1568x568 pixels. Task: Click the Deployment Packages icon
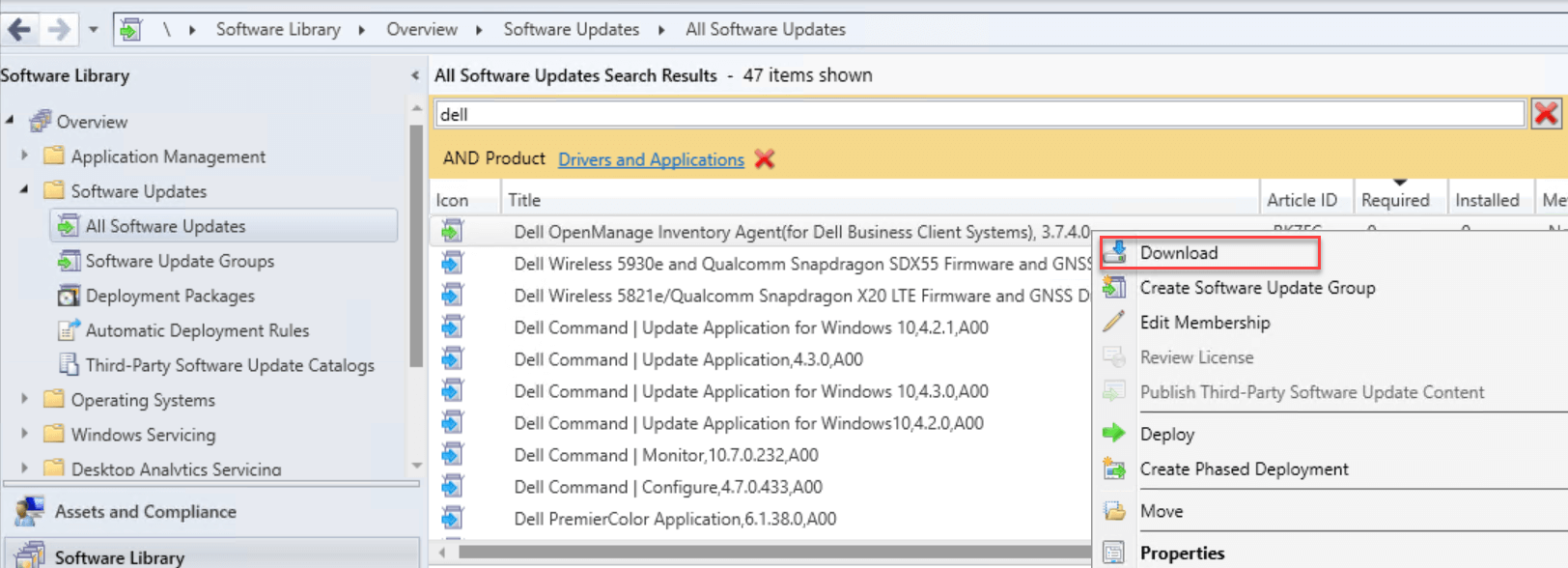tap(69, 296)
